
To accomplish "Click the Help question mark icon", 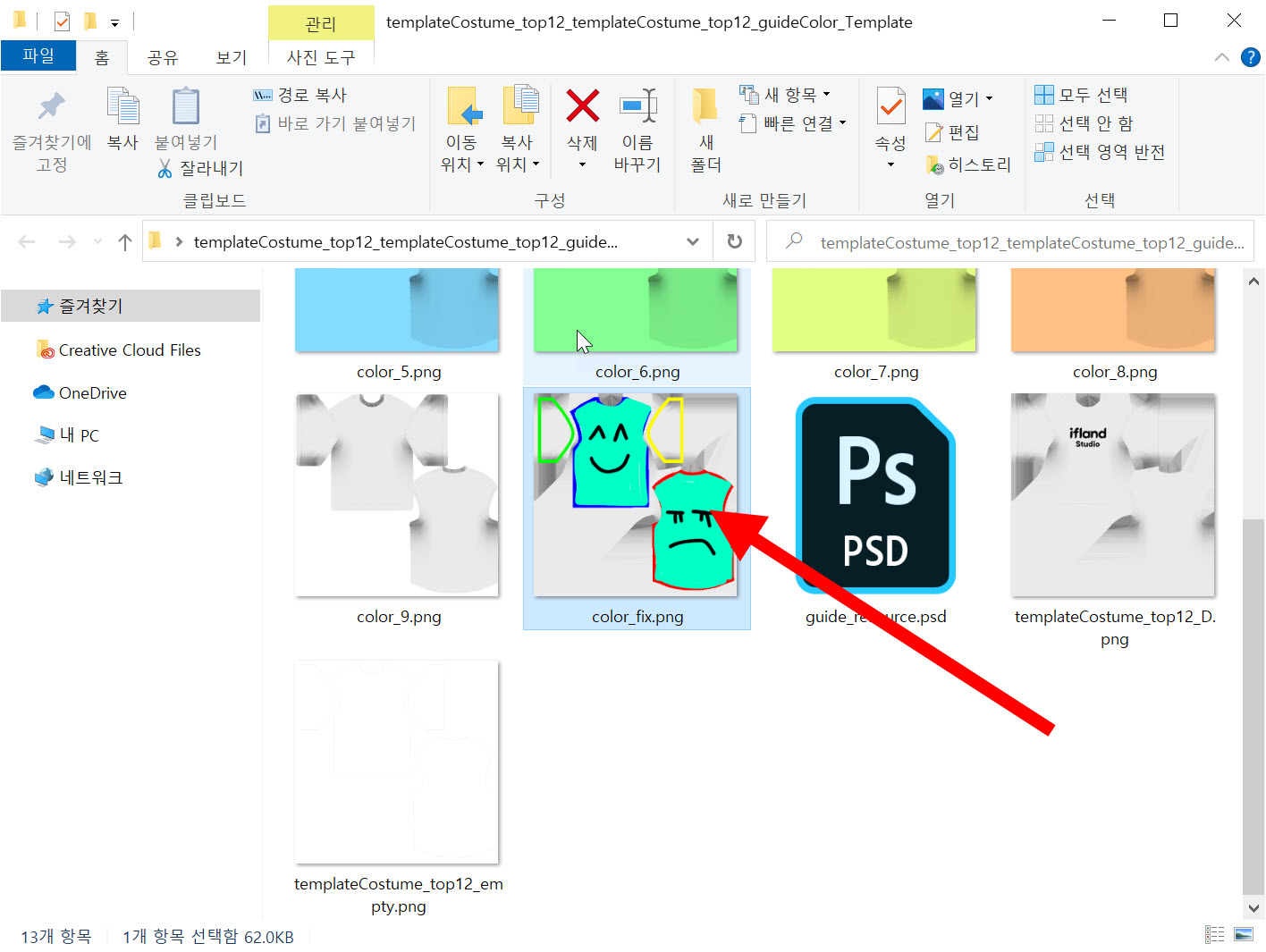I will click(x=1250, y=57).
